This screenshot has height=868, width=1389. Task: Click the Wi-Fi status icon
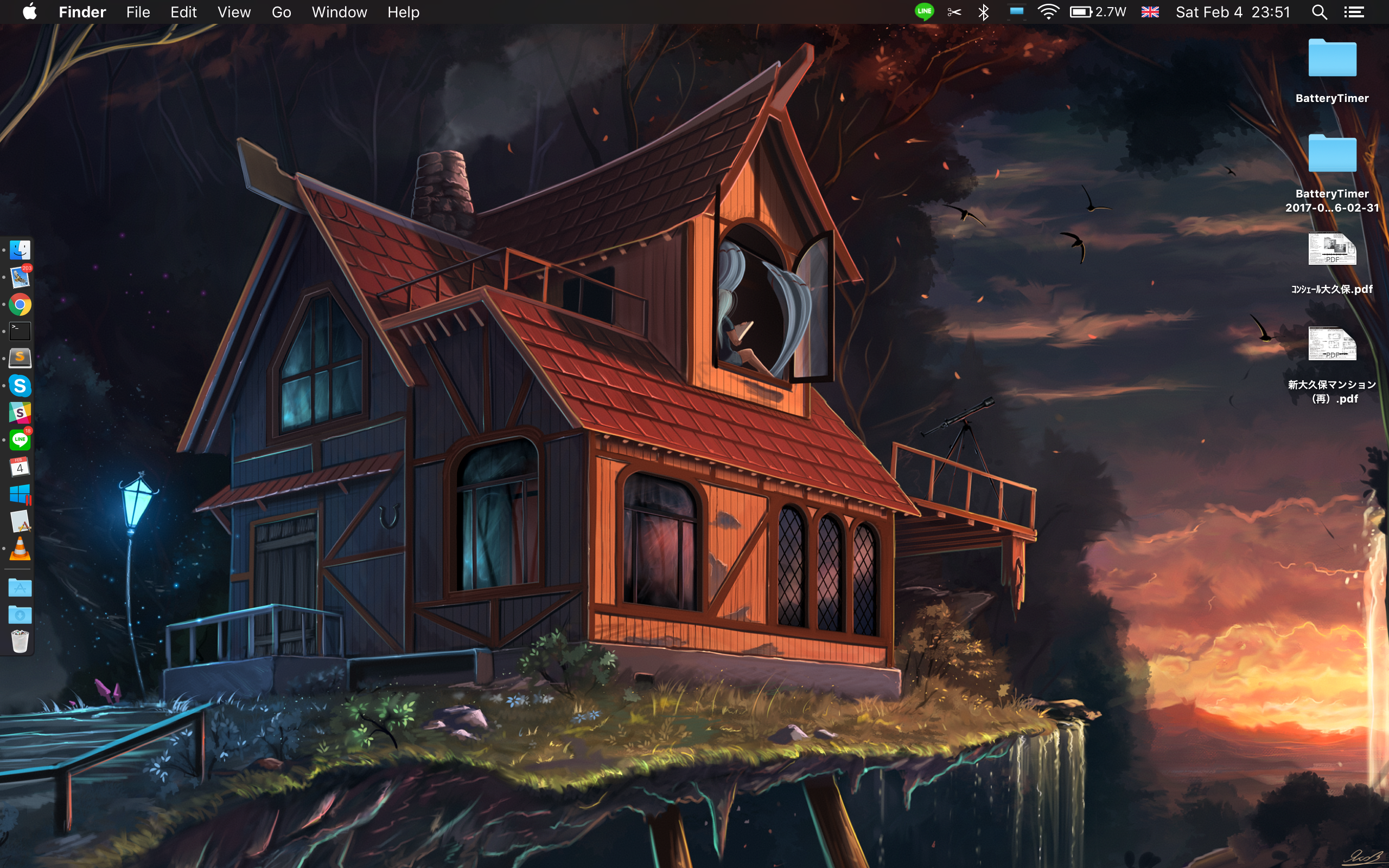pyautogui.click(x=1048, y=12)
